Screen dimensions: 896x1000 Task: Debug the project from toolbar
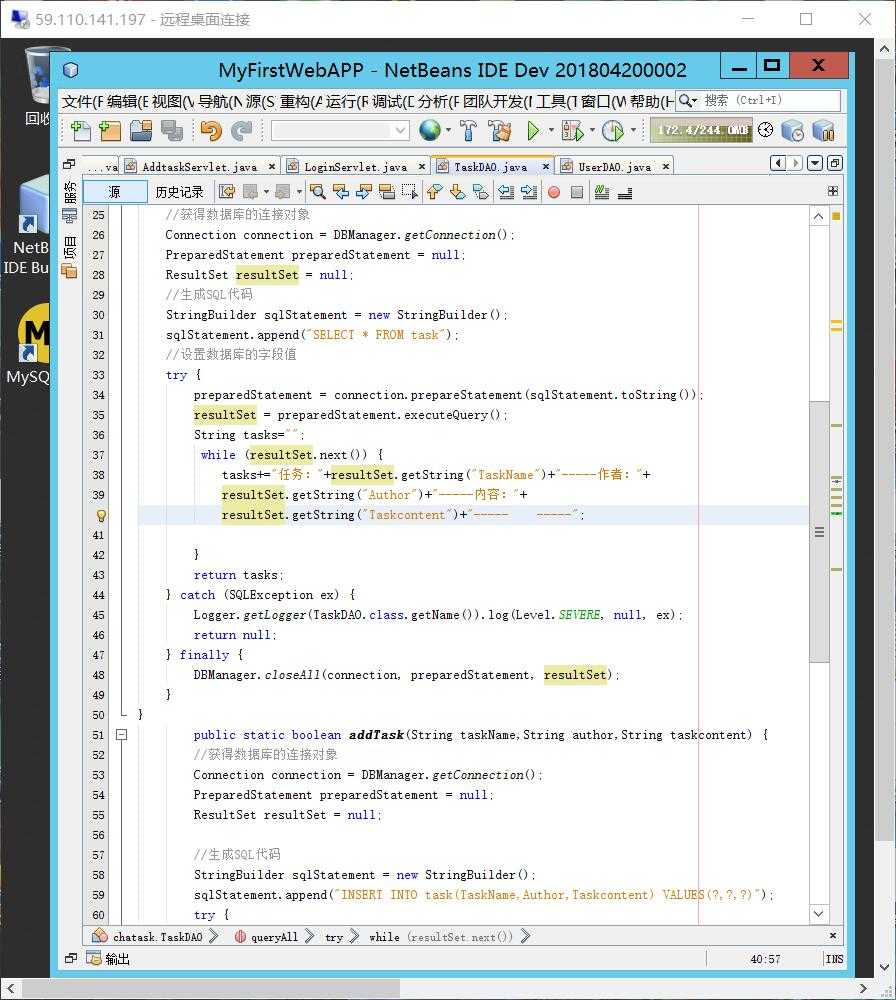(x=572, y=131)
